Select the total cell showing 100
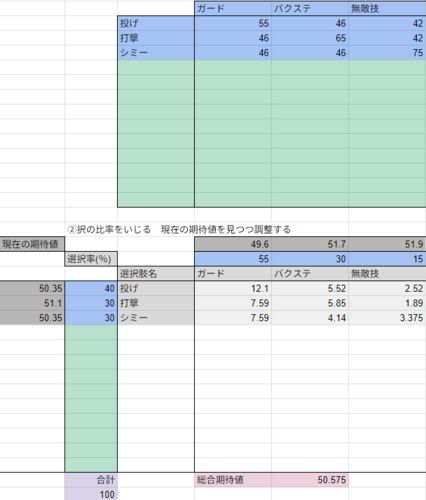This screenshot has height=500, width=426. [91, 494]
